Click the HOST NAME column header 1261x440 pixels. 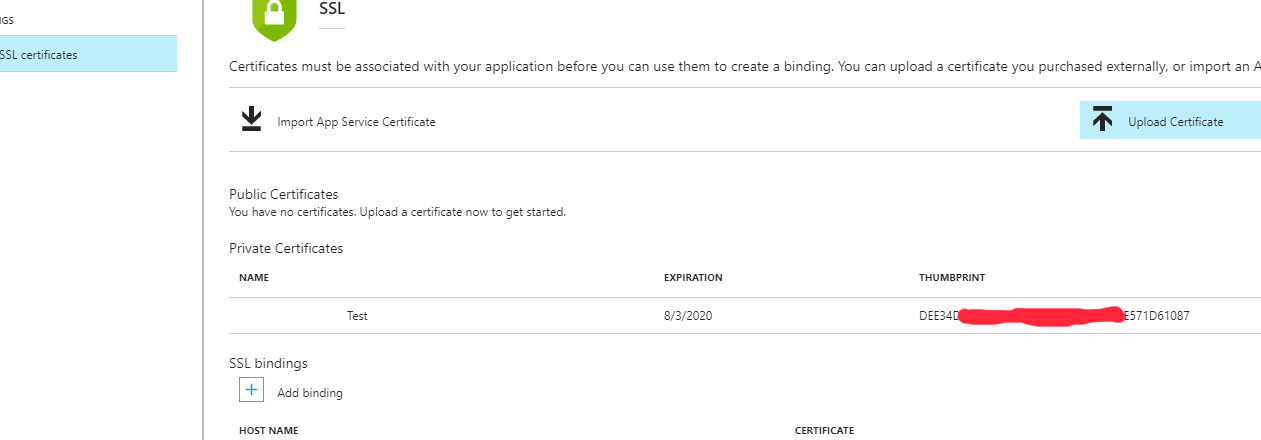(x=268, y=431)
